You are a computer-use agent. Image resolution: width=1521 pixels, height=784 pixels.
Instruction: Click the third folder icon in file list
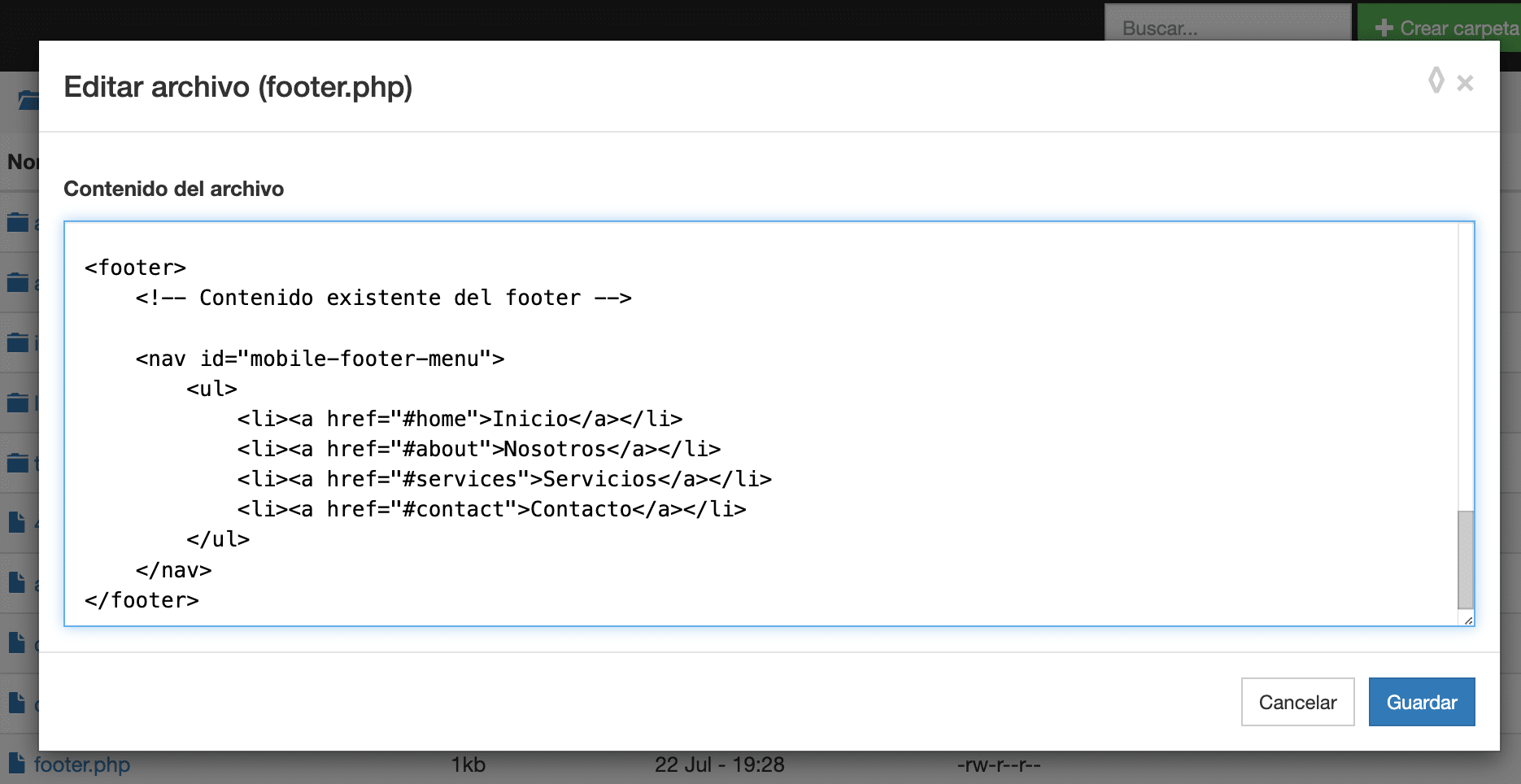(x=18, y=343)
